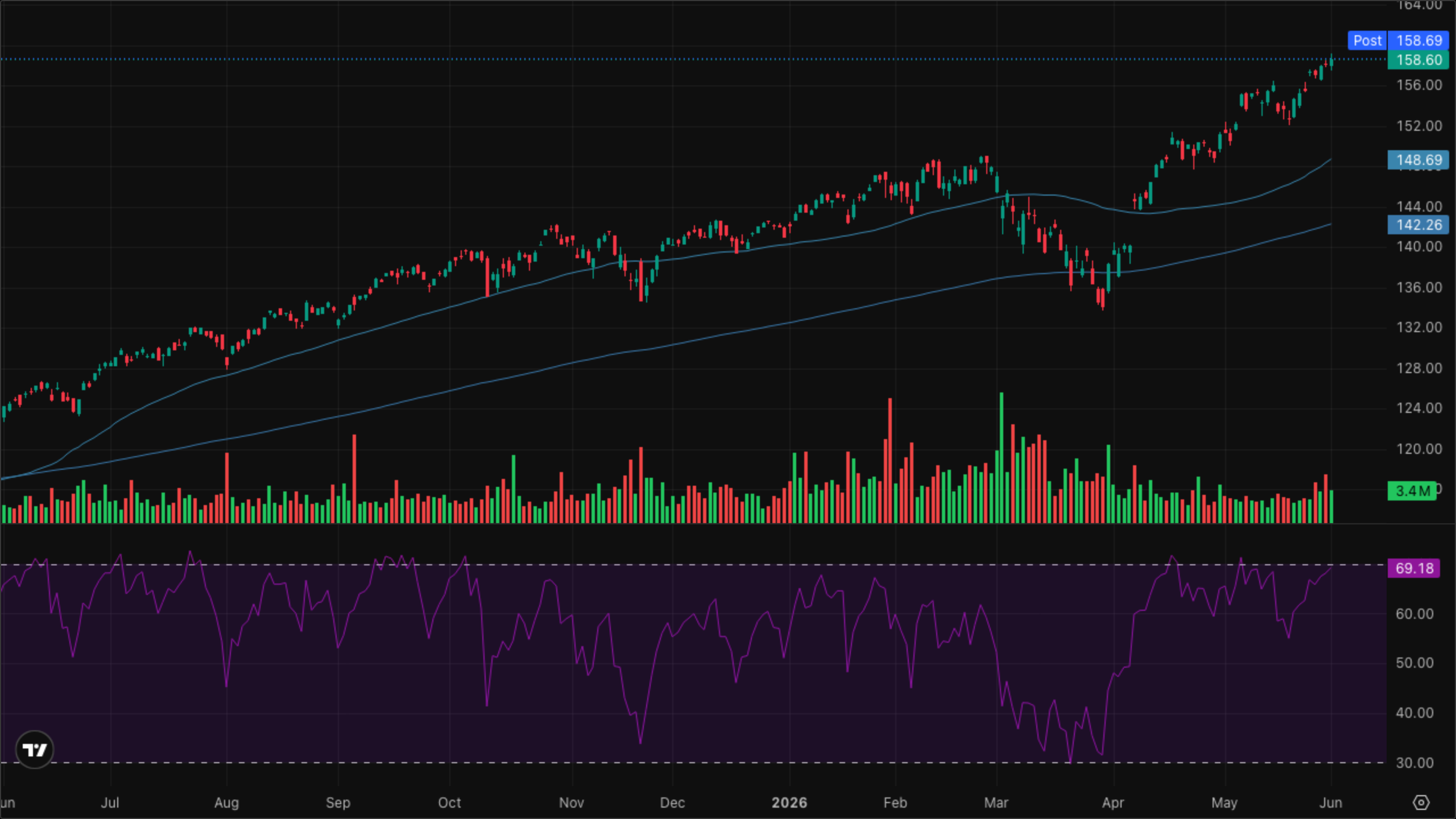Image resolution: width=1456 pixels, height=819 pixels.
Task: Click the Jun label at right of time axis
Action: (1330, 803)
